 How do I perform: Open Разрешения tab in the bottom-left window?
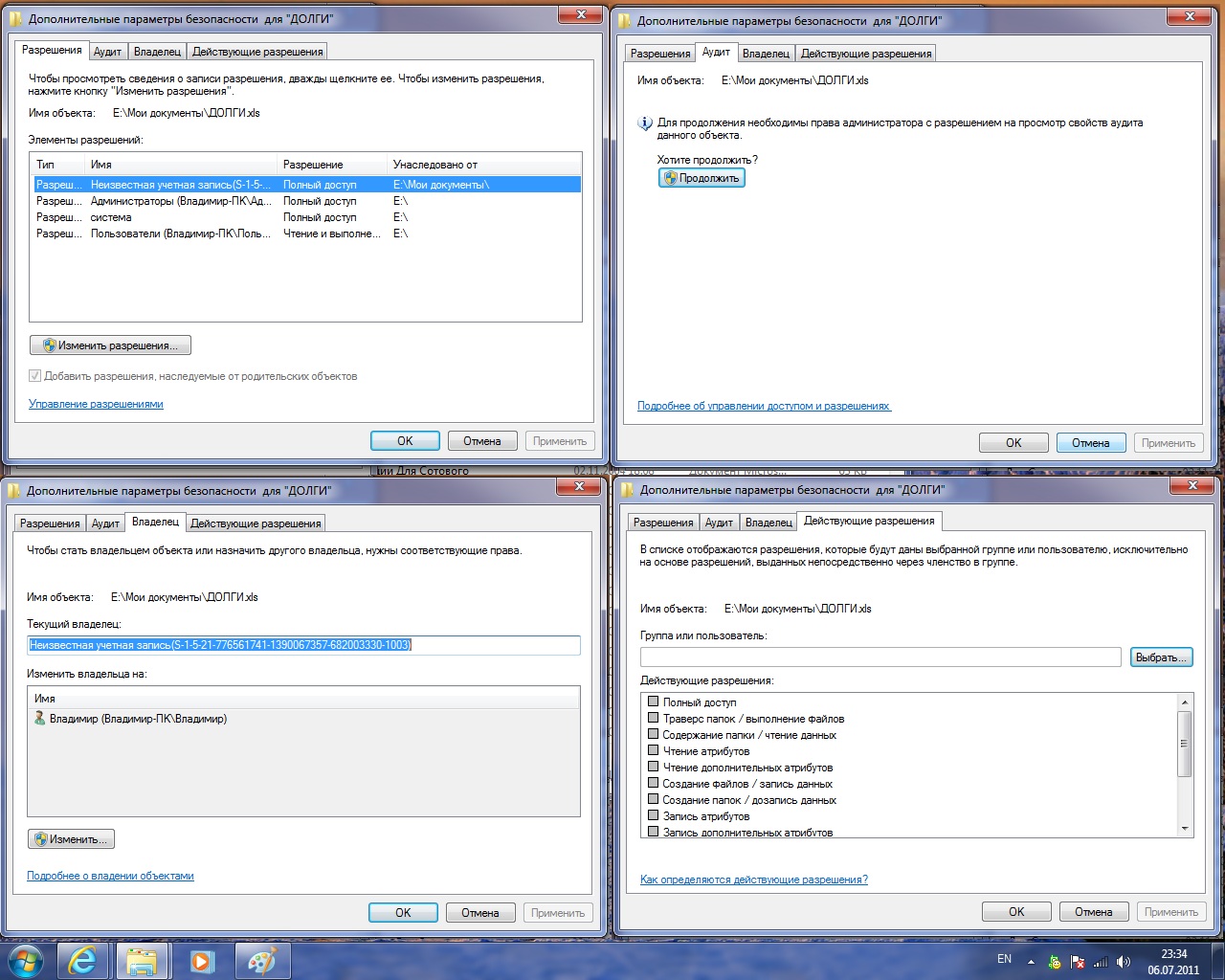(x=50, y=523)
